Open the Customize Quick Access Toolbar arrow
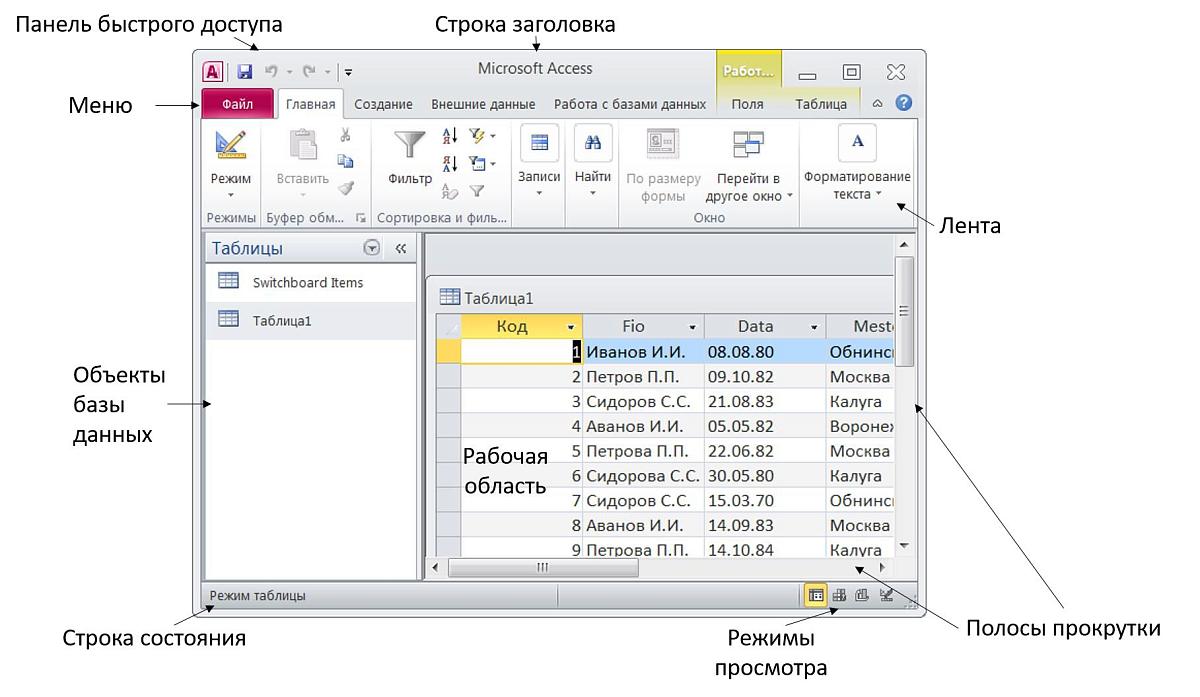This screenshot has width=1200, height=697. tap(348, 72)
